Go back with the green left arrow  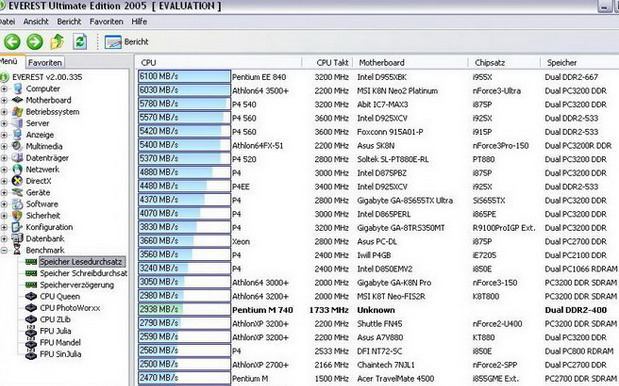coord(12,41)
